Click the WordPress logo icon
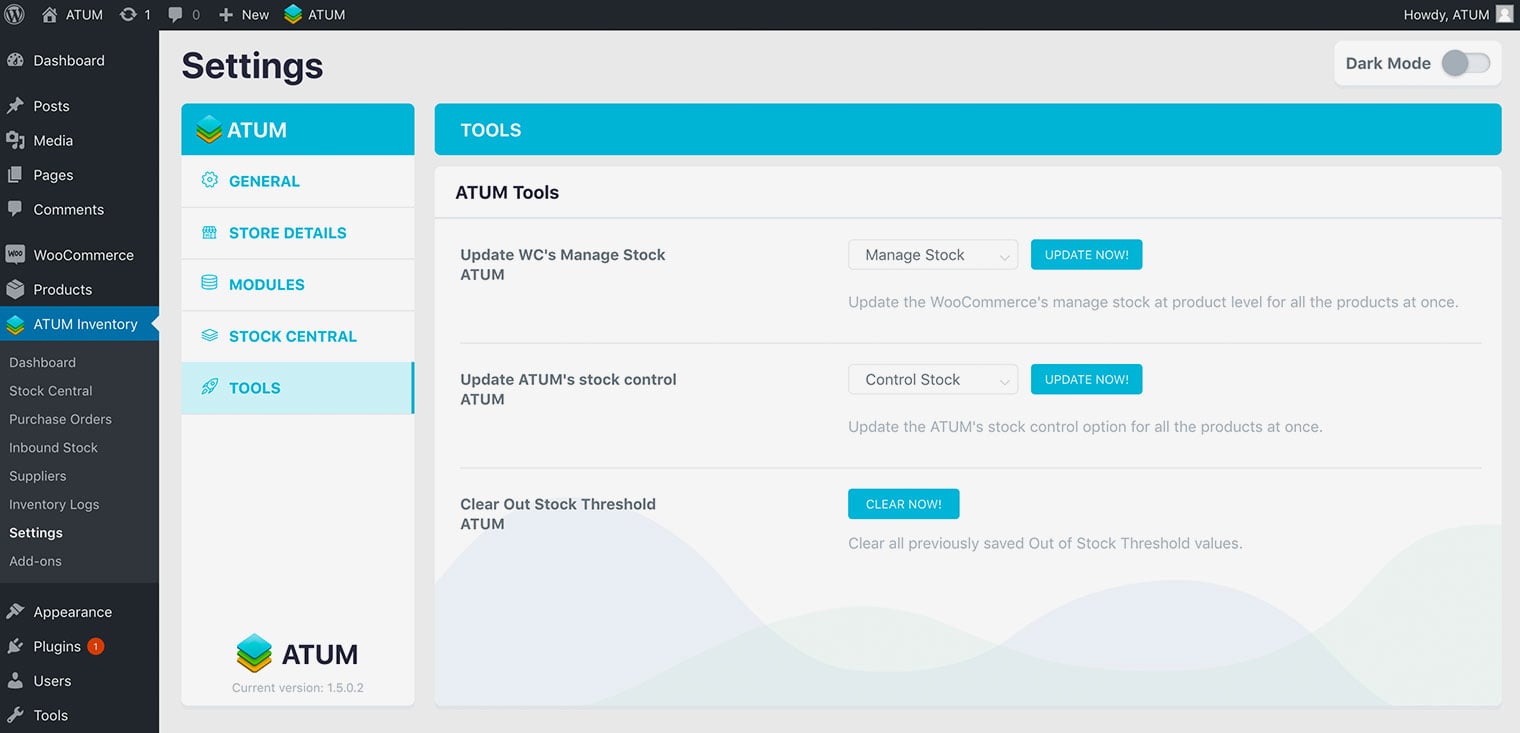The image size is (1520, 733). coord(15,15)
